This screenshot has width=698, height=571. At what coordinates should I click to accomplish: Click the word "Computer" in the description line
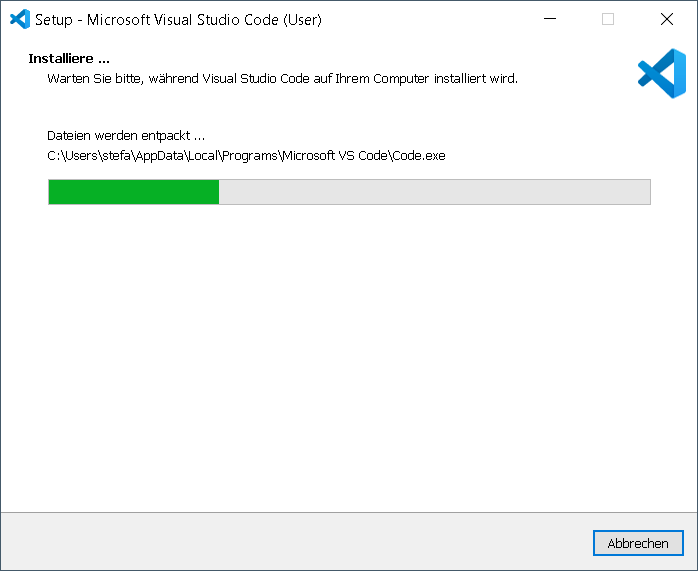coord(407,78)
